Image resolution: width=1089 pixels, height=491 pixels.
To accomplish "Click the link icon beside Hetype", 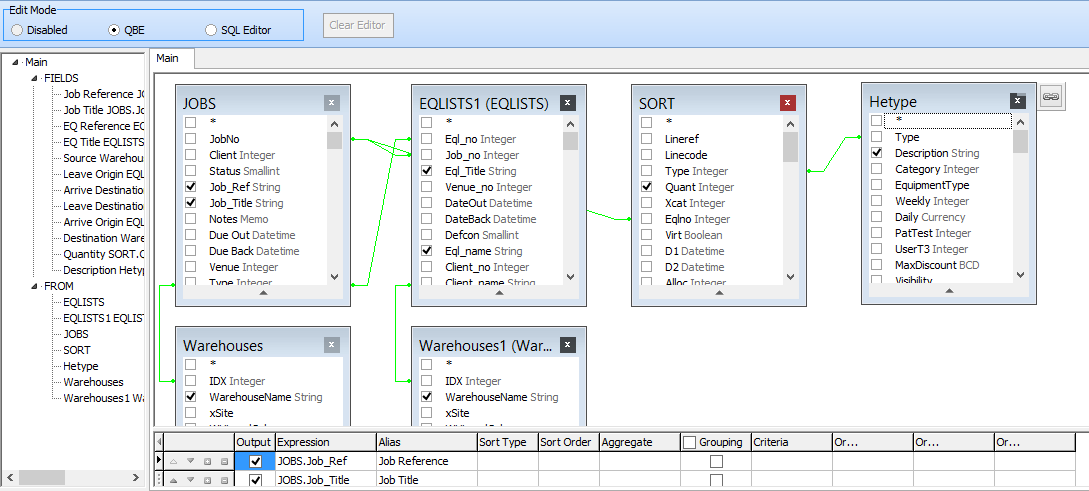I will click(1050, 96).
